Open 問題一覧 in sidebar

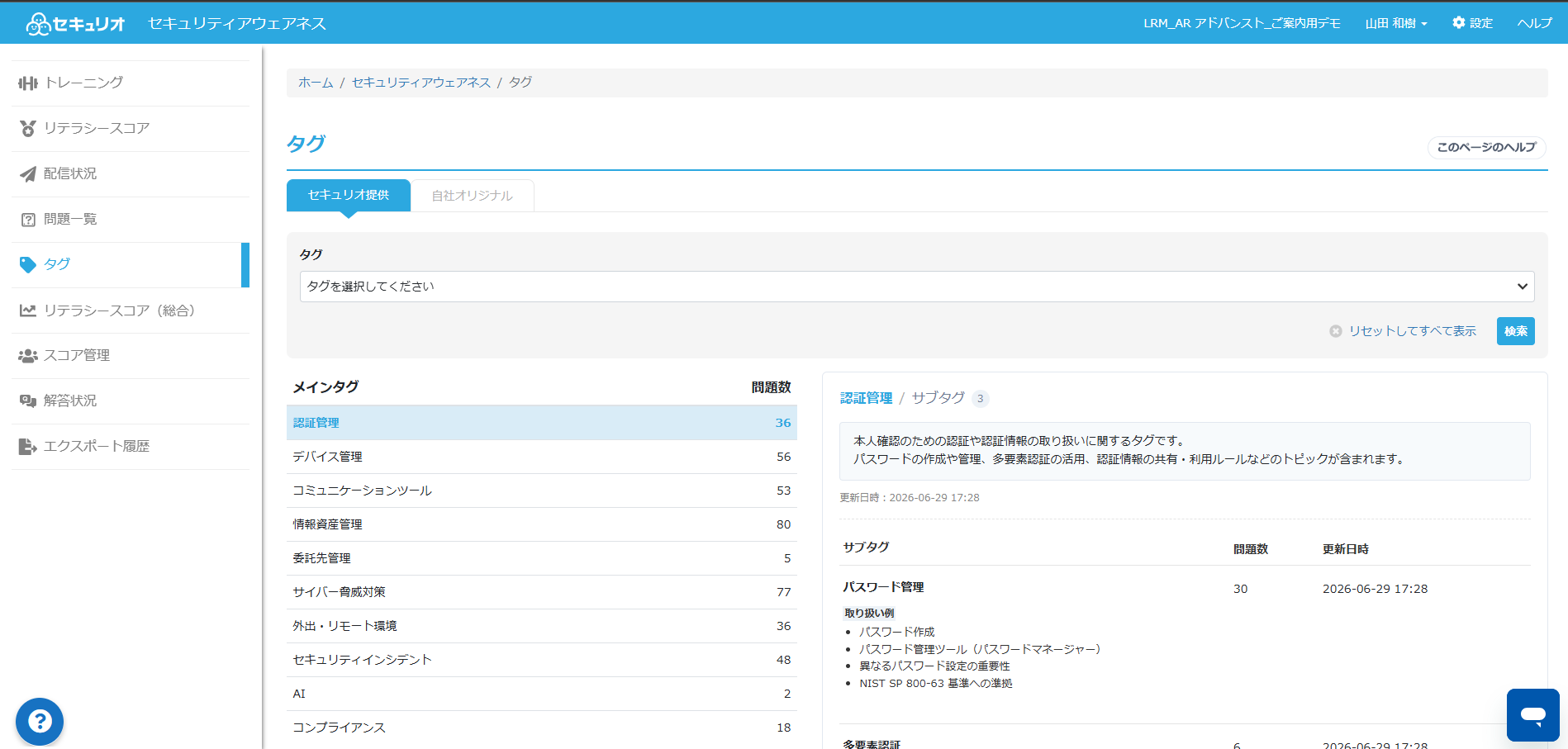pyautogui.click(x=131, y=220)
